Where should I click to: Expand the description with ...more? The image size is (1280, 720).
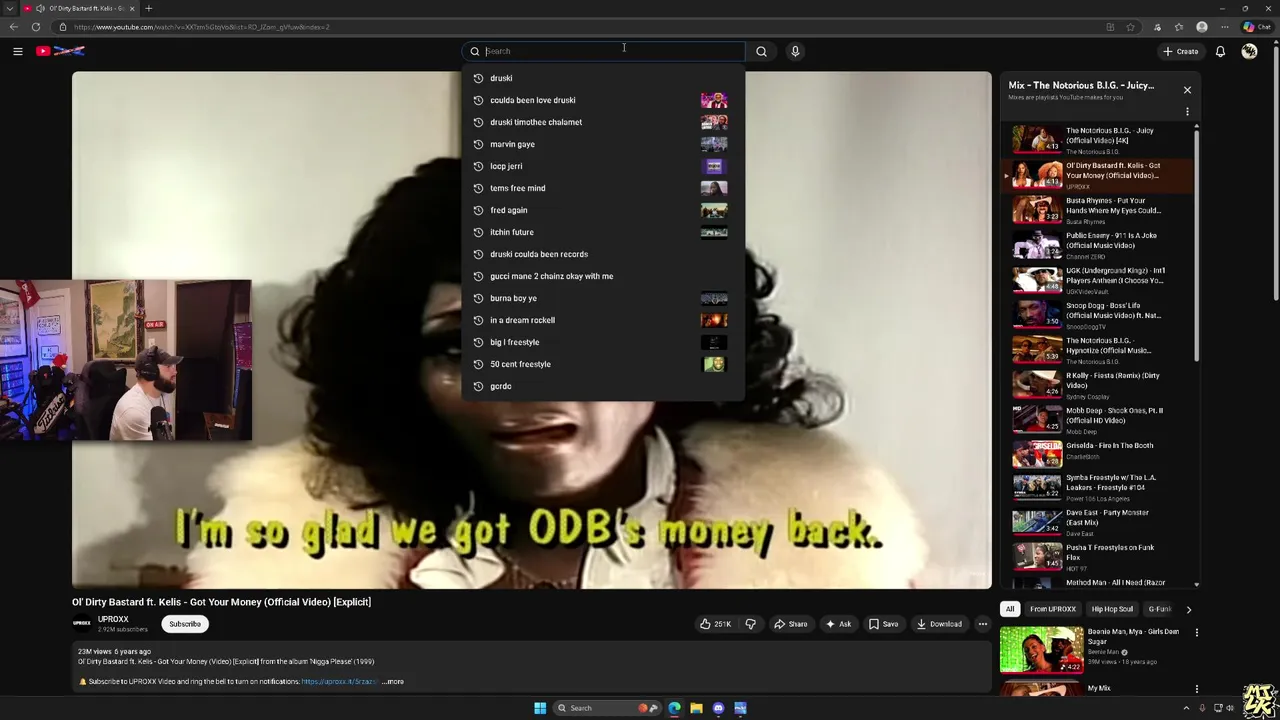(x=394, y=682)
